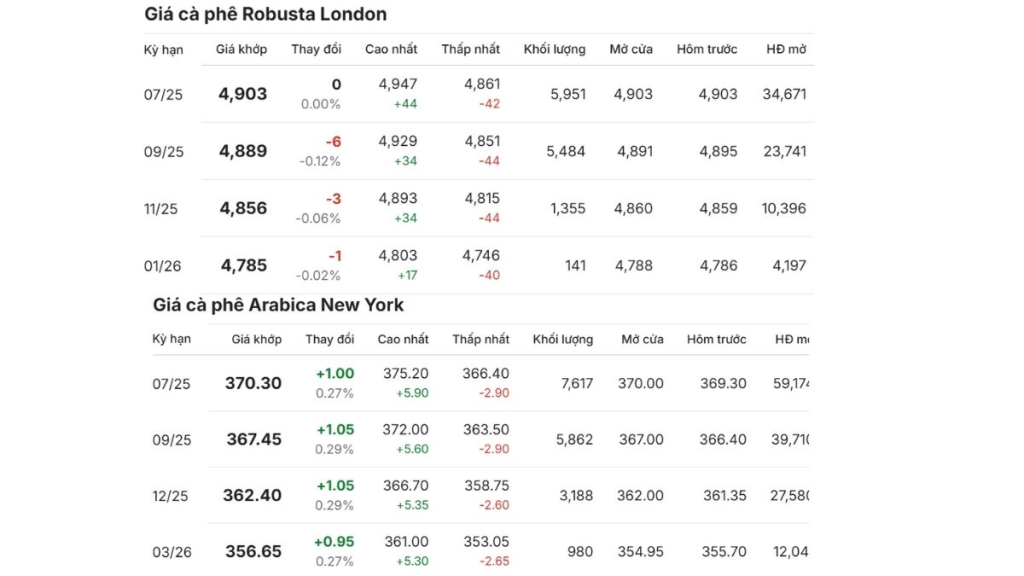Image resolution: width=1024 pixels, height=576 pixels.
Task: Click the Robusta London table title
Action: click(265, 14)
